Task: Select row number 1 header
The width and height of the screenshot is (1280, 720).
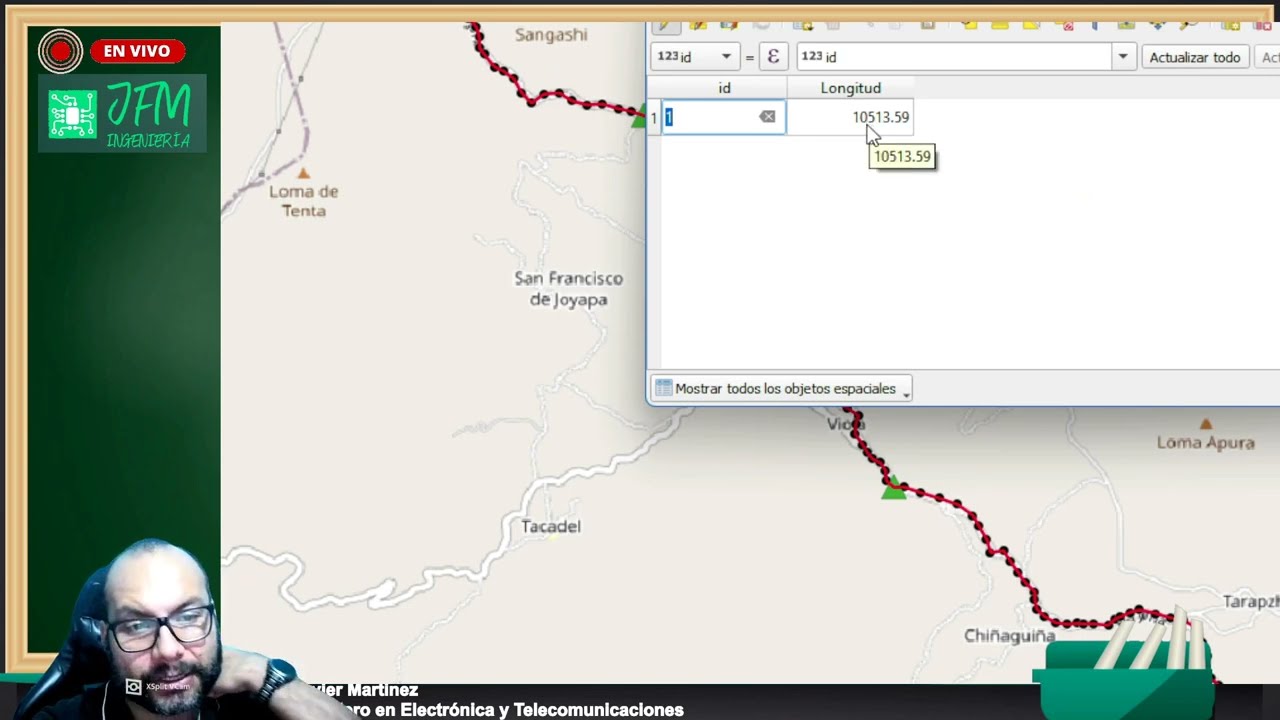Action: click(x=654, y=118)
